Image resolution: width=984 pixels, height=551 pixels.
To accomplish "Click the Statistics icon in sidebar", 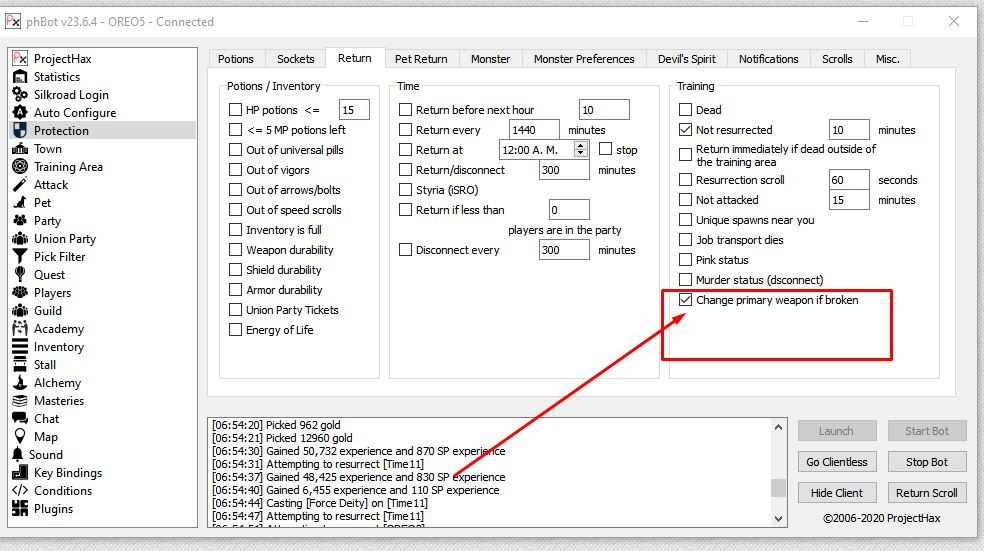I will pos(20,77).
